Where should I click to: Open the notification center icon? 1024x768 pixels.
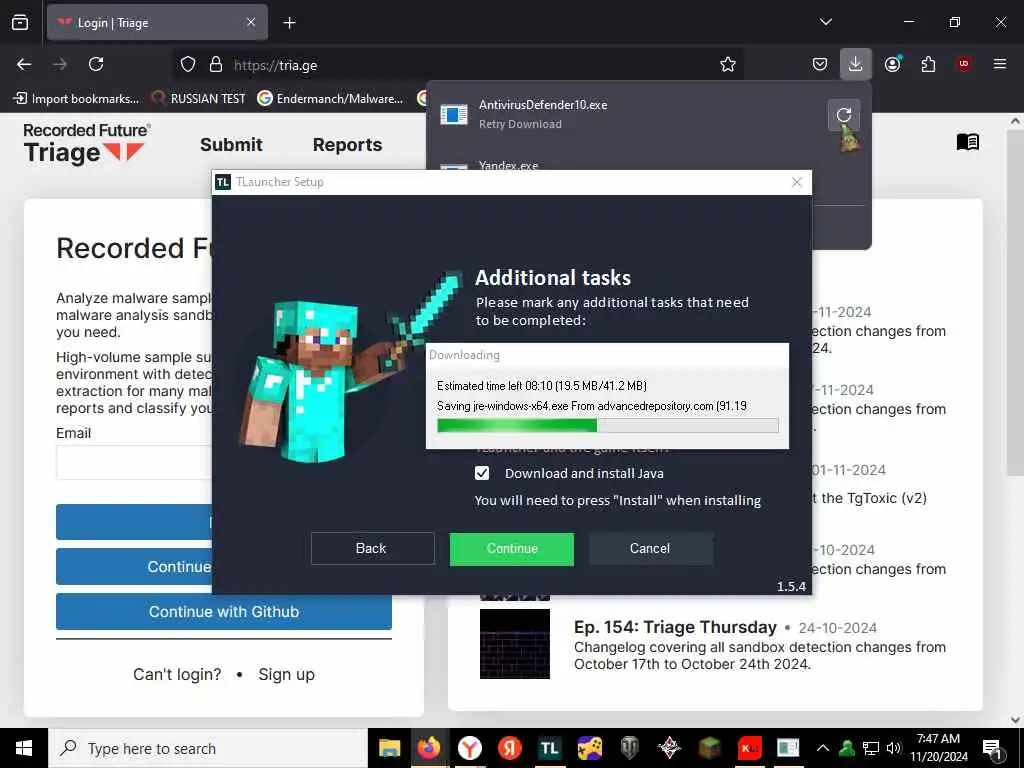tap(992, 749)
